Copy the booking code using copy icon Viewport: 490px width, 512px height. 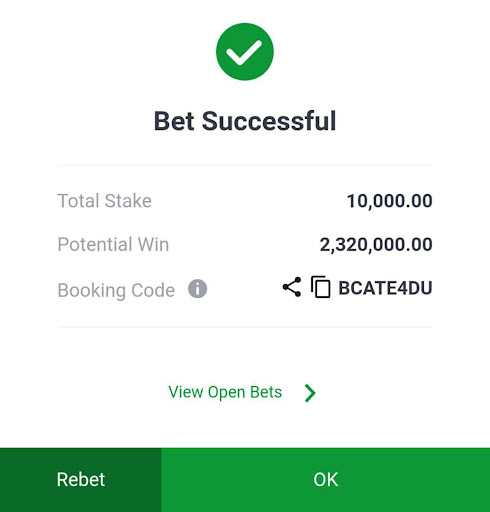pyautogui.click(x=321, y=287)
